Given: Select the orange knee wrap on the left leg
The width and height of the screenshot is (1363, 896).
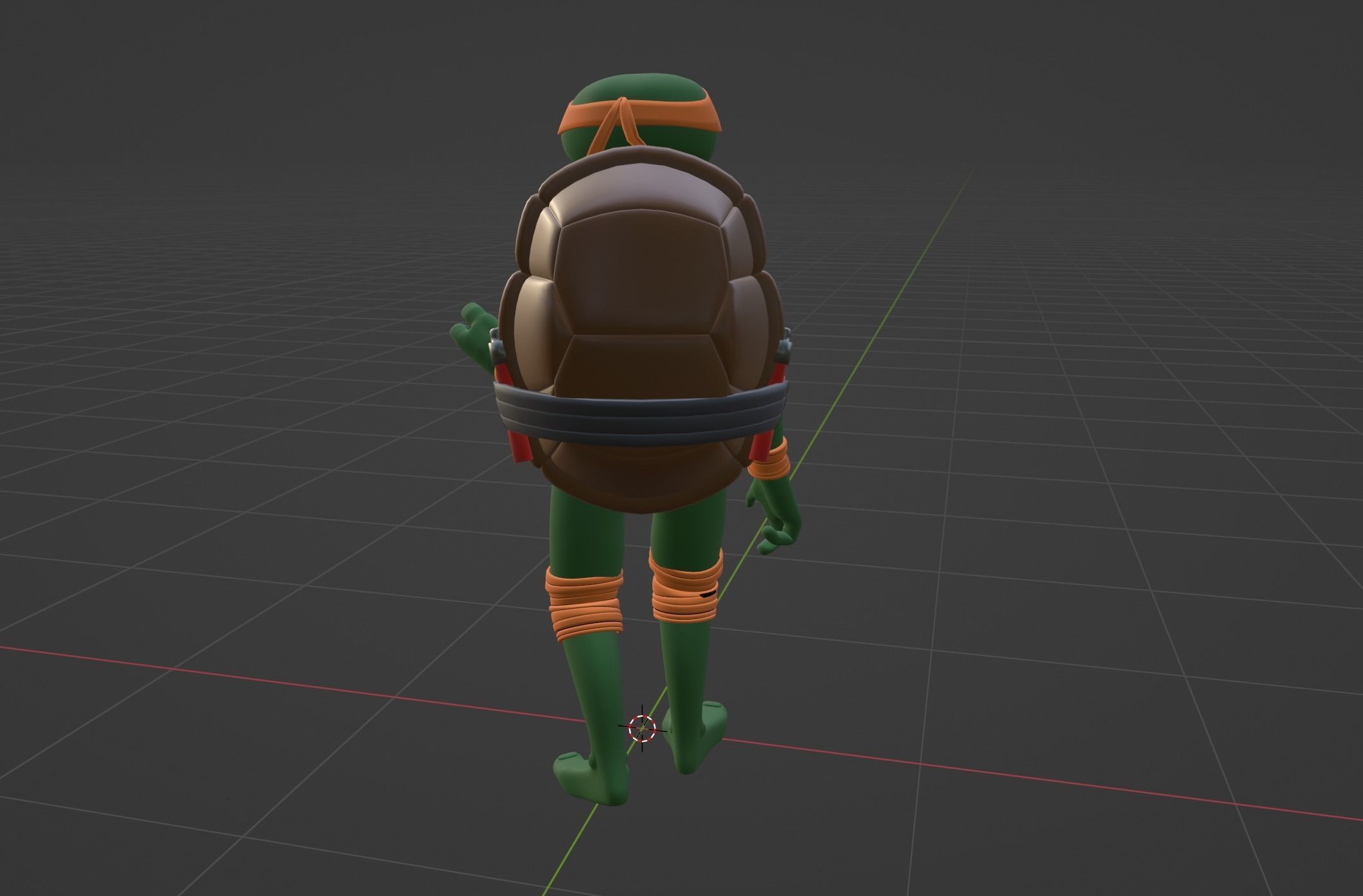Looking at the screenshot, I should 585,603.
